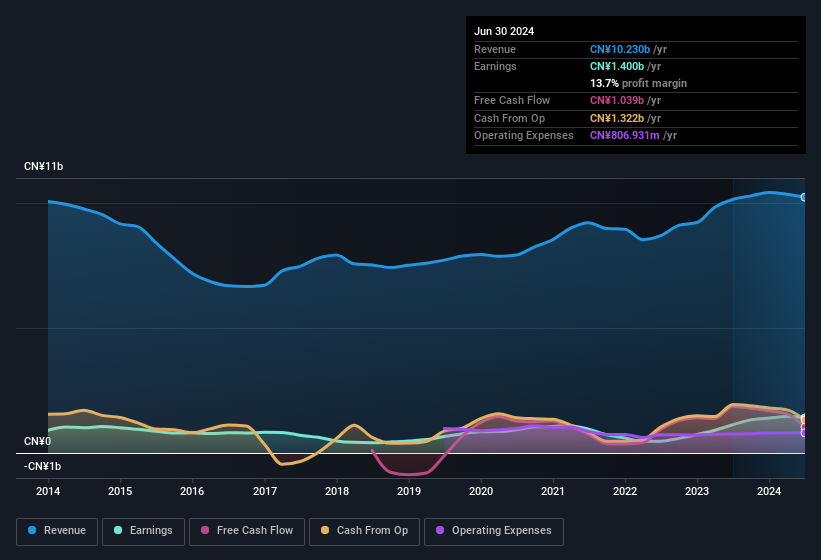Click the CN¥11b y-axis label
Image resolution: width=821 pixels, height=560 pixels.
[x=44, y=166]
